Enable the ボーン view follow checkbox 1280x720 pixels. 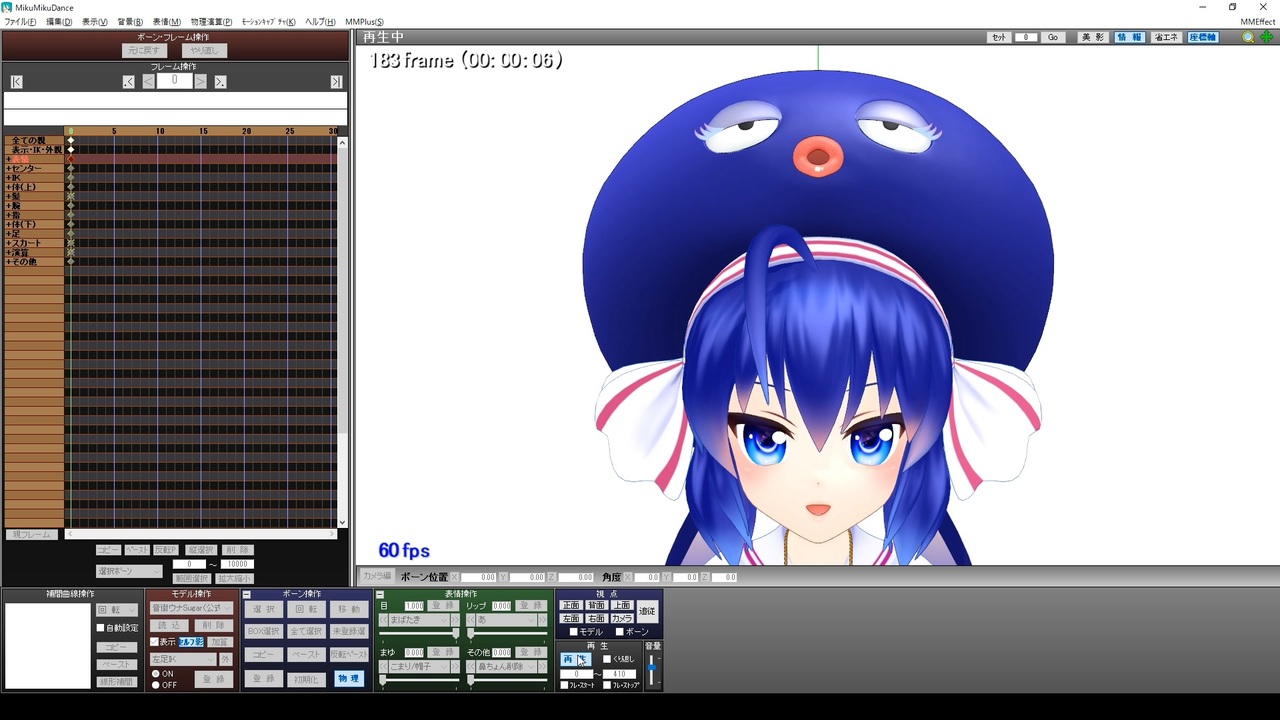click(619, 632)
